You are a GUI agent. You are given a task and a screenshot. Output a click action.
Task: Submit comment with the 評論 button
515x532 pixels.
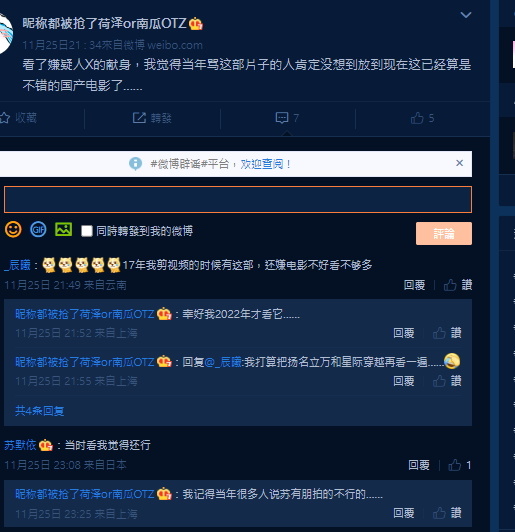click(444, 233)
